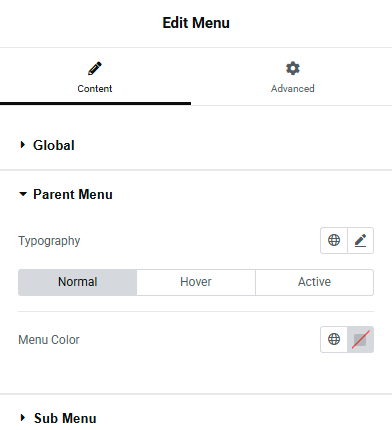Click the Sub Menu section title
The image size is (392, 430).
coord(65,418)
